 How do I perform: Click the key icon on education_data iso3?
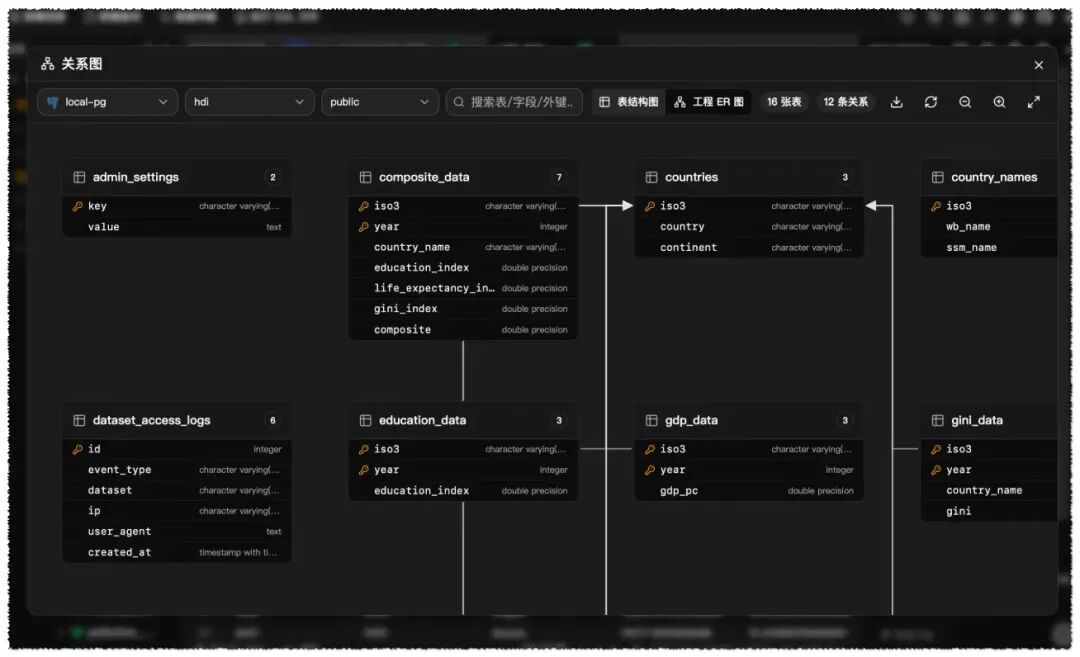pyautogui.click(x=364, y=449)
